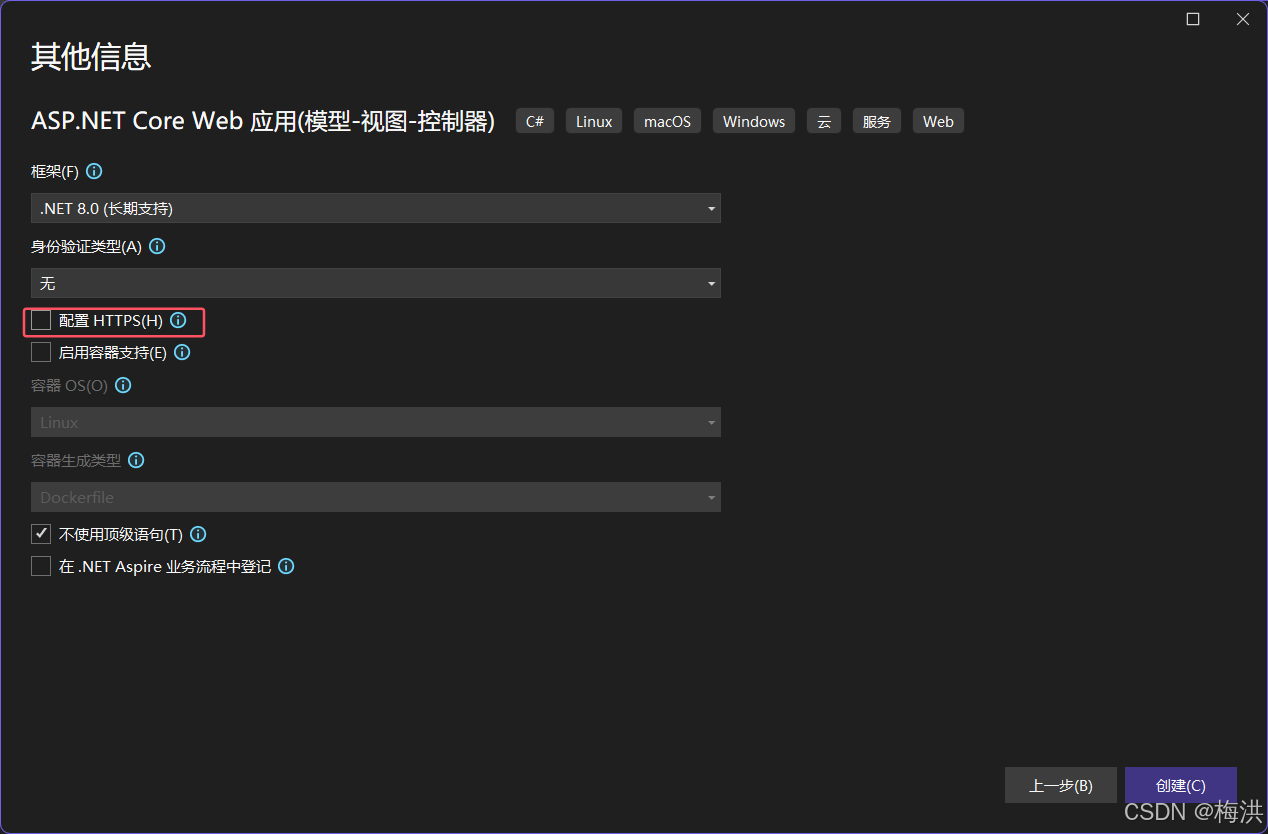Expand the 身份验证类型 dropdown showing 无

coord(376,283)
